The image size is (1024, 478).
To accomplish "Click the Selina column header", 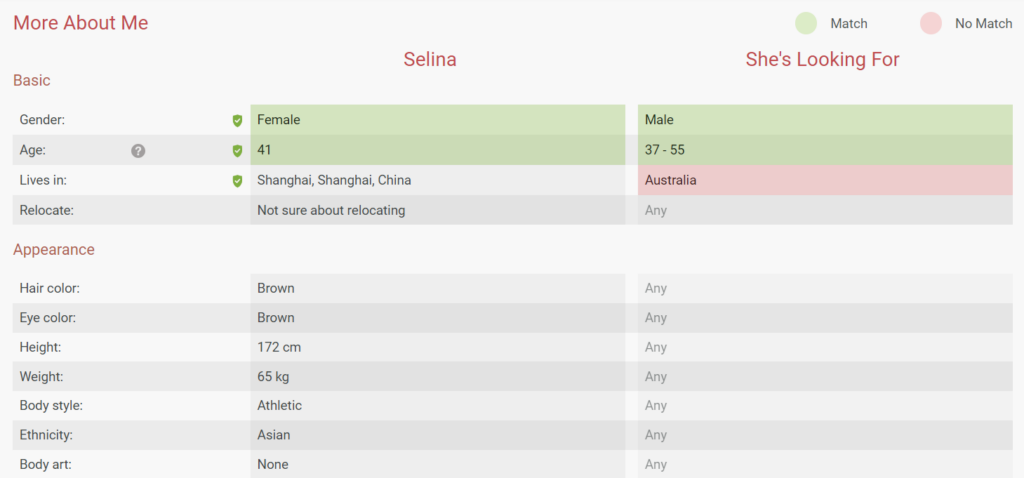I will [x=430, y=60].
